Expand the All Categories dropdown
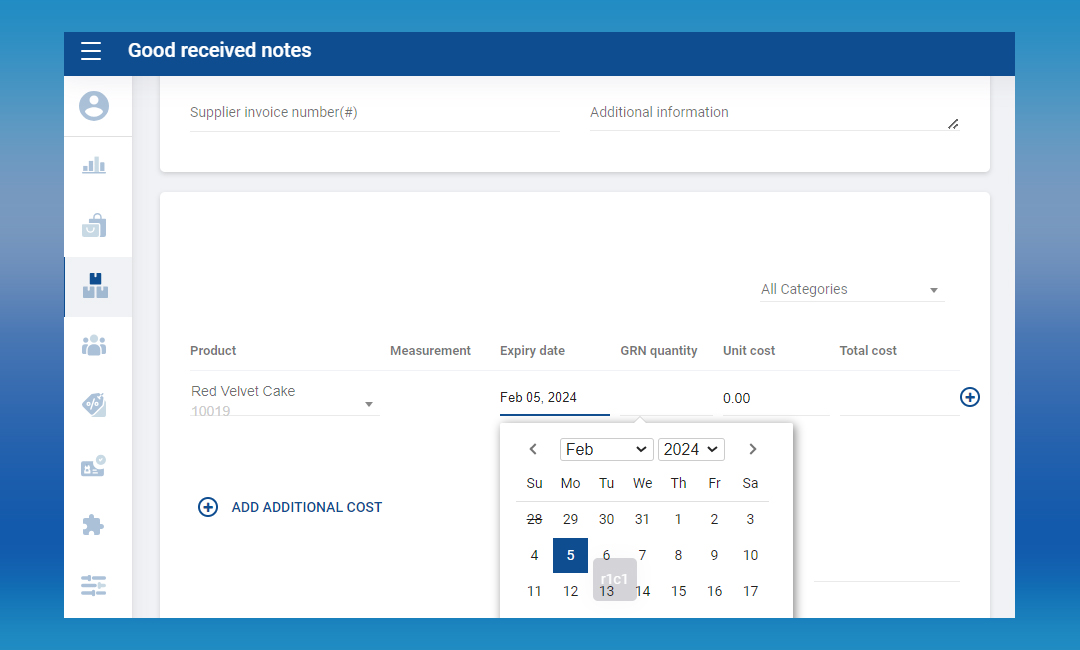Image resolution: width=1080 pixels, height=650 pixels. (x=851, y=289)
